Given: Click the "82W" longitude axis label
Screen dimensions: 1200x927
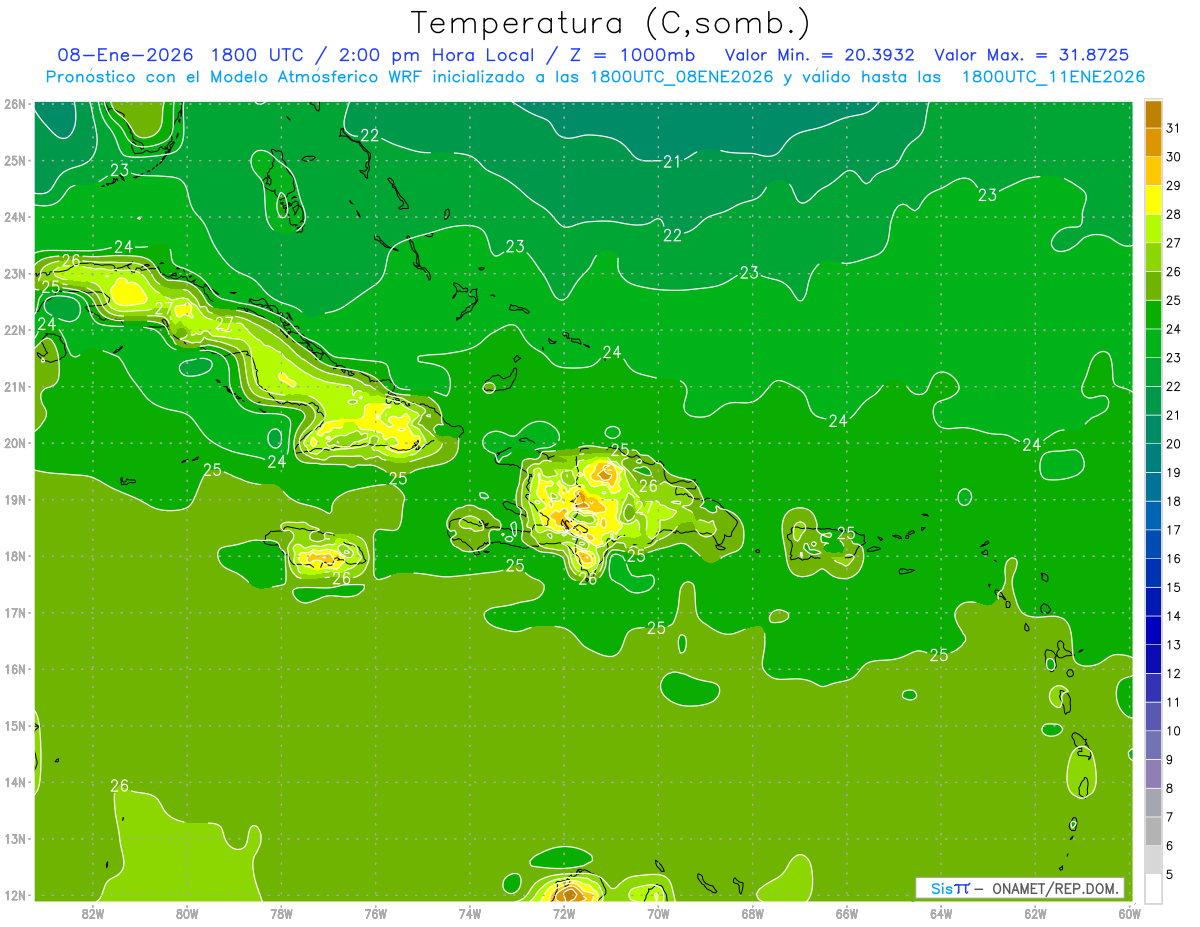Looking at the screenshot, I should (92, 913).
